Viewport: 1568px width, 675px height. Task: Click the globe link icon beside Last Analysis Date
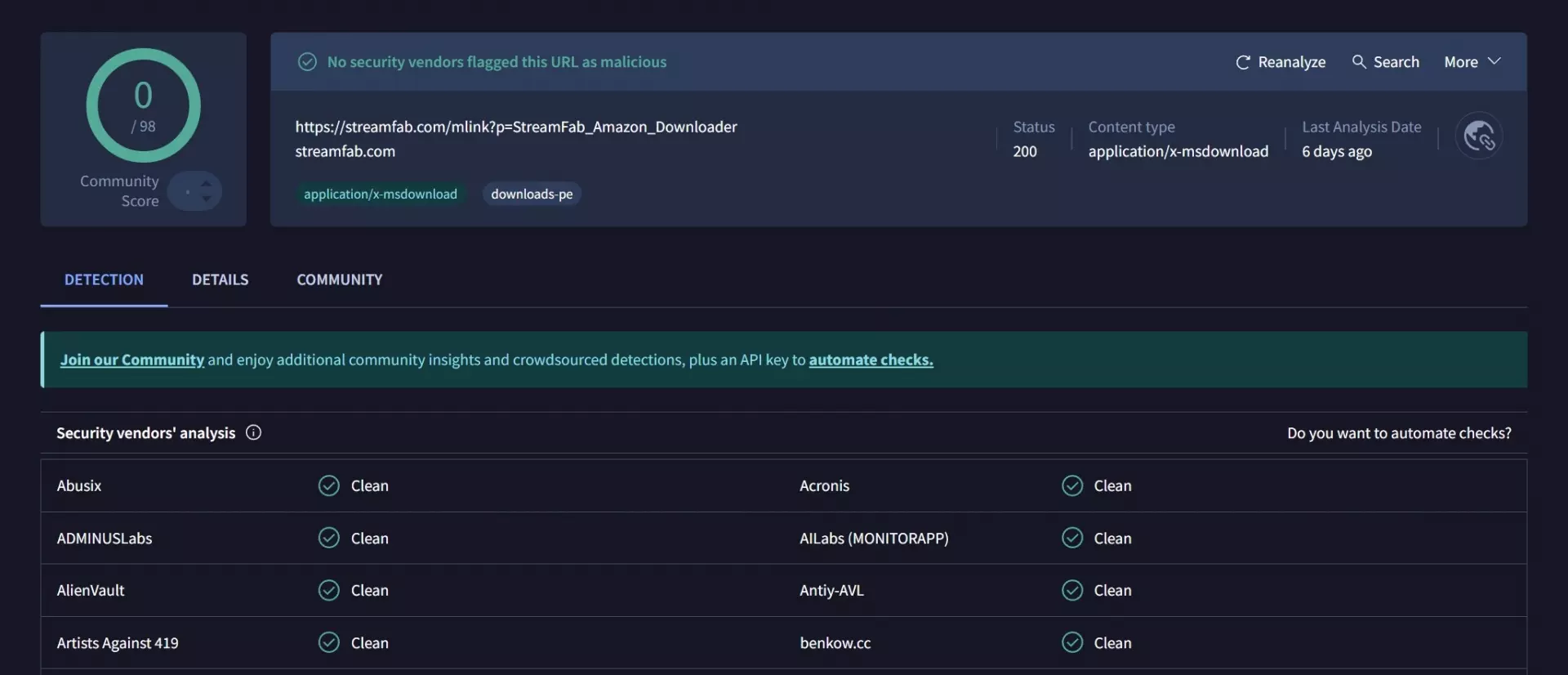(x=1479, y=136)
